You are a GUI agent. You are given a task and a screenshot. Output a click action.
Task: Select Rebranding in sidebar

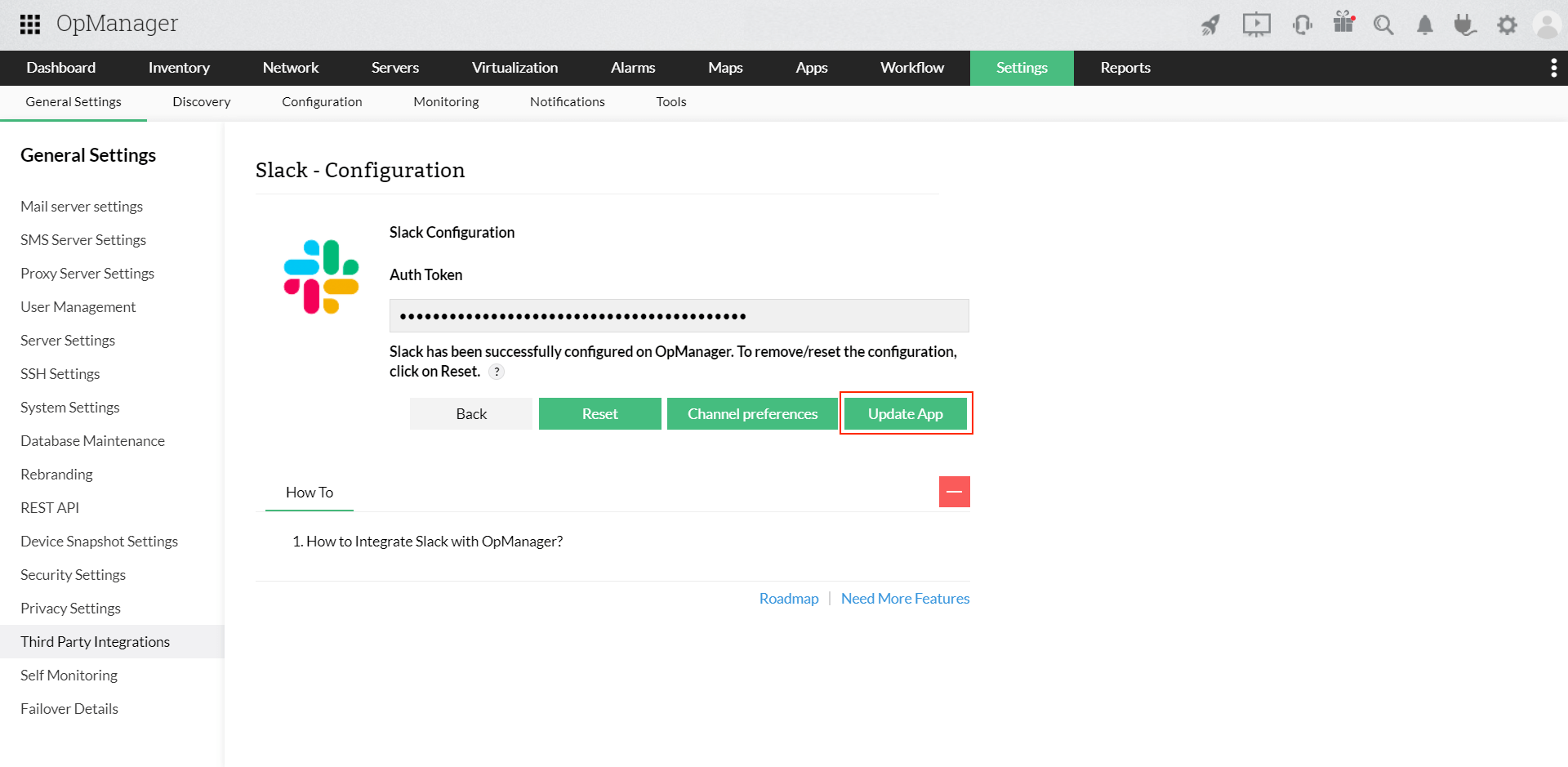56,475
